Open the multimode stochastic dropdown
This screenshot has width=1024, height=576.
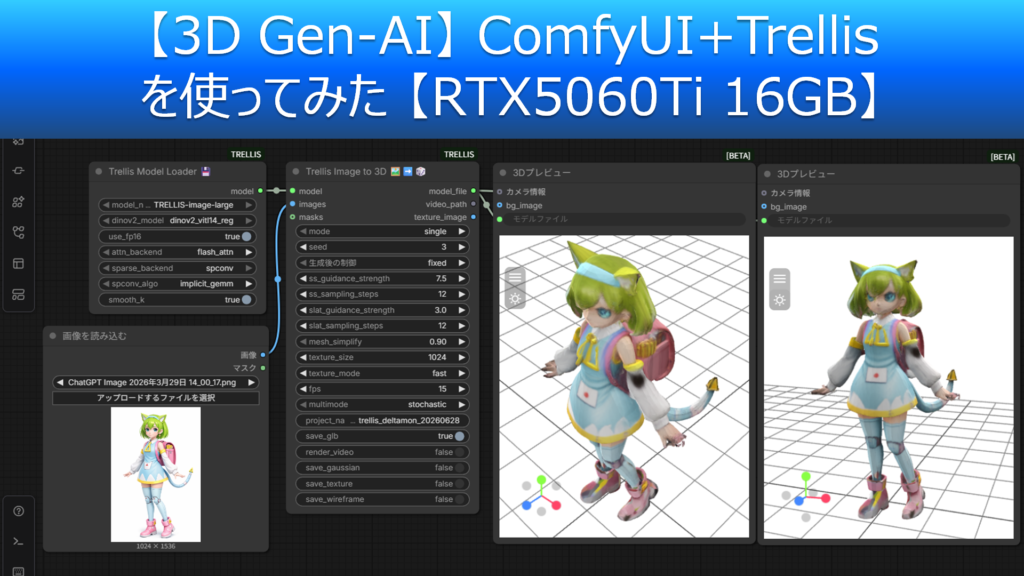[382, 405]
